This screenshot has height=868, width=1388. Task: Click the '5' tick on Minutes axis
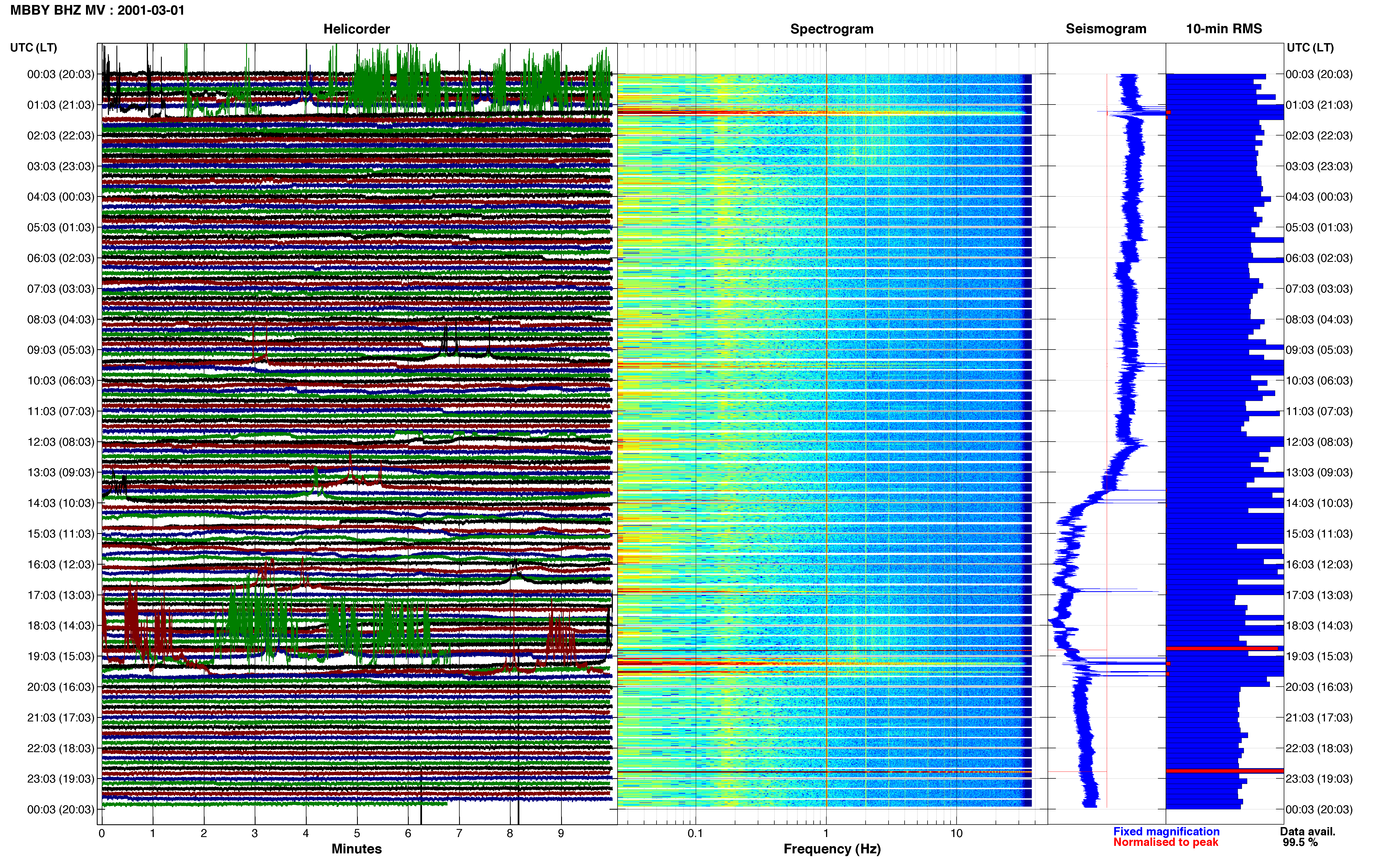point(357,833)
